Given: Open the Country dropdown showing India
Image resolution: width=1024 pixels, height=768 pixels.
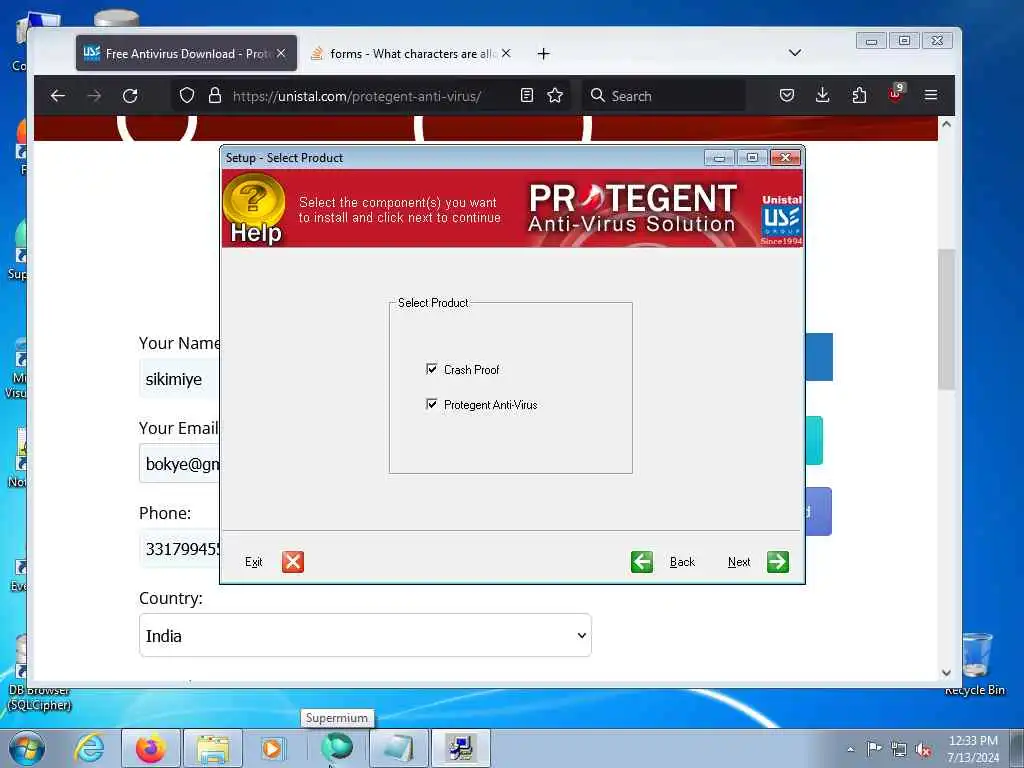Looking at the screenshot, I should coord(365,635).
